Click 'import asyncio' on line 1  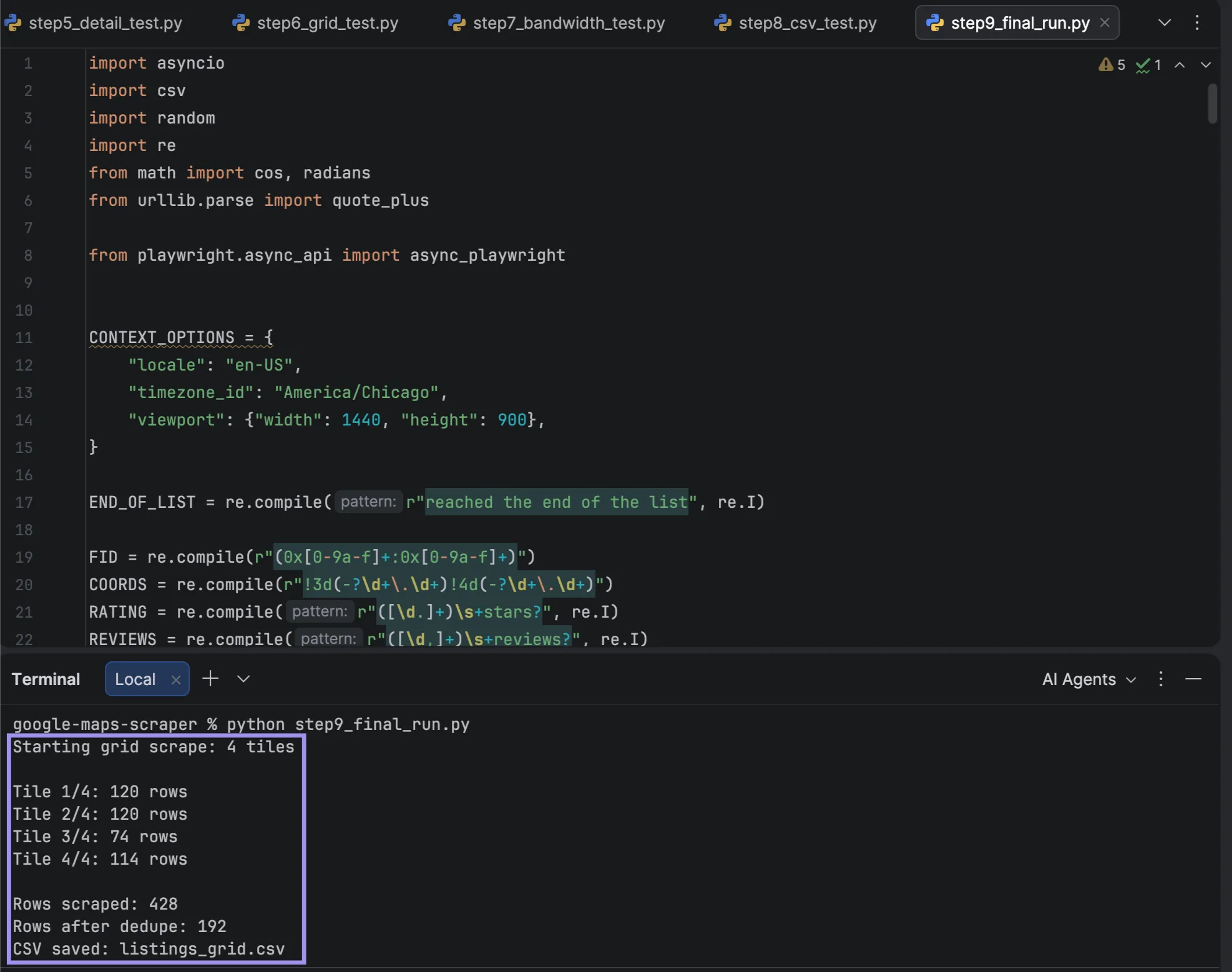coord(157,63)
